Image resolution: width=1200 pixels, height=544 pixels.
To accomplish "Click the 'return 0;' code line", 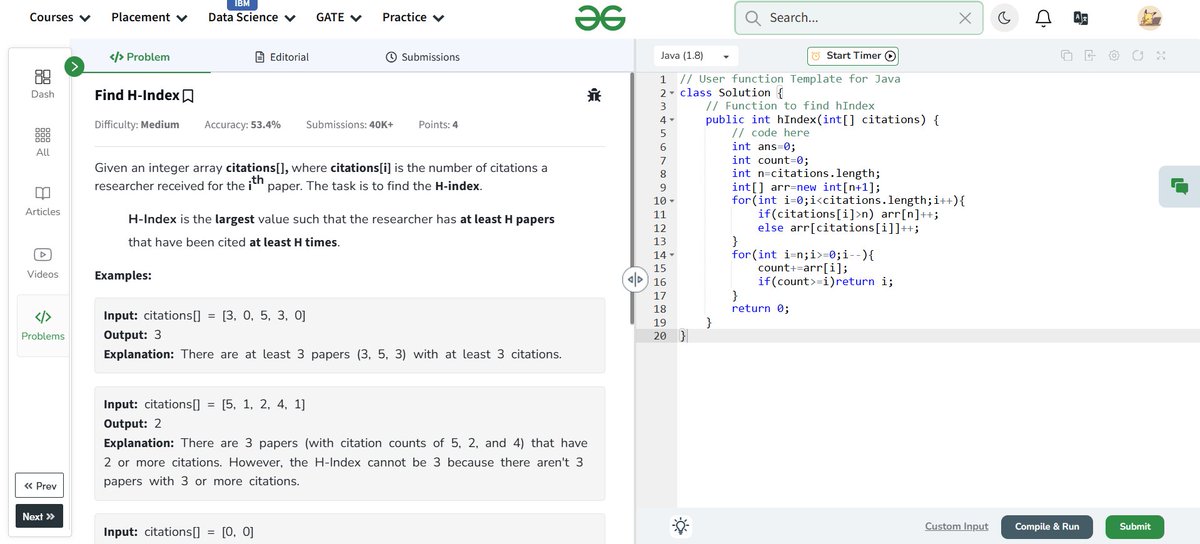I will pos(760,309).
